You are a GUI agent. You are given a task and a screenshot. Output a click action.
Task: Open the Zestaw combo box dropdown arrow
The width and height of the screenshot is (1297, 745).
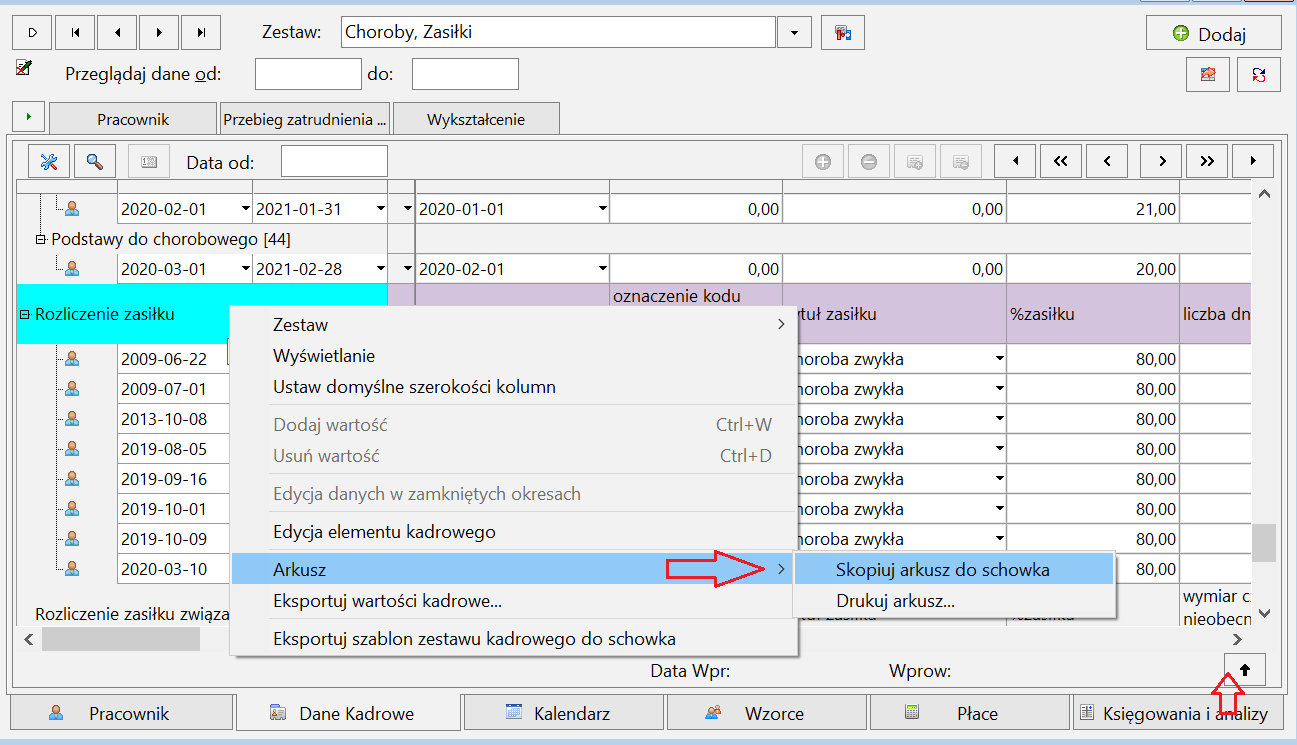(794, 32)
